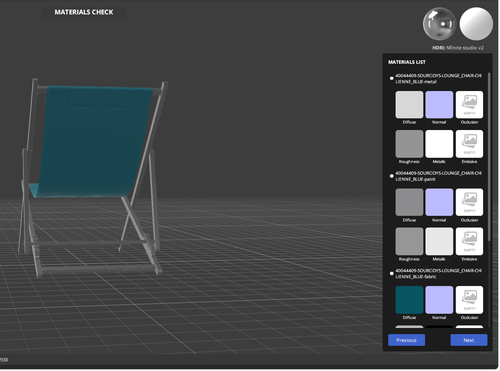The height and width of the screenshot is (371, 500).
Task: Open the empty Emissive slot of the paint material
Action: pyautogui.click(x=469, y=241)
